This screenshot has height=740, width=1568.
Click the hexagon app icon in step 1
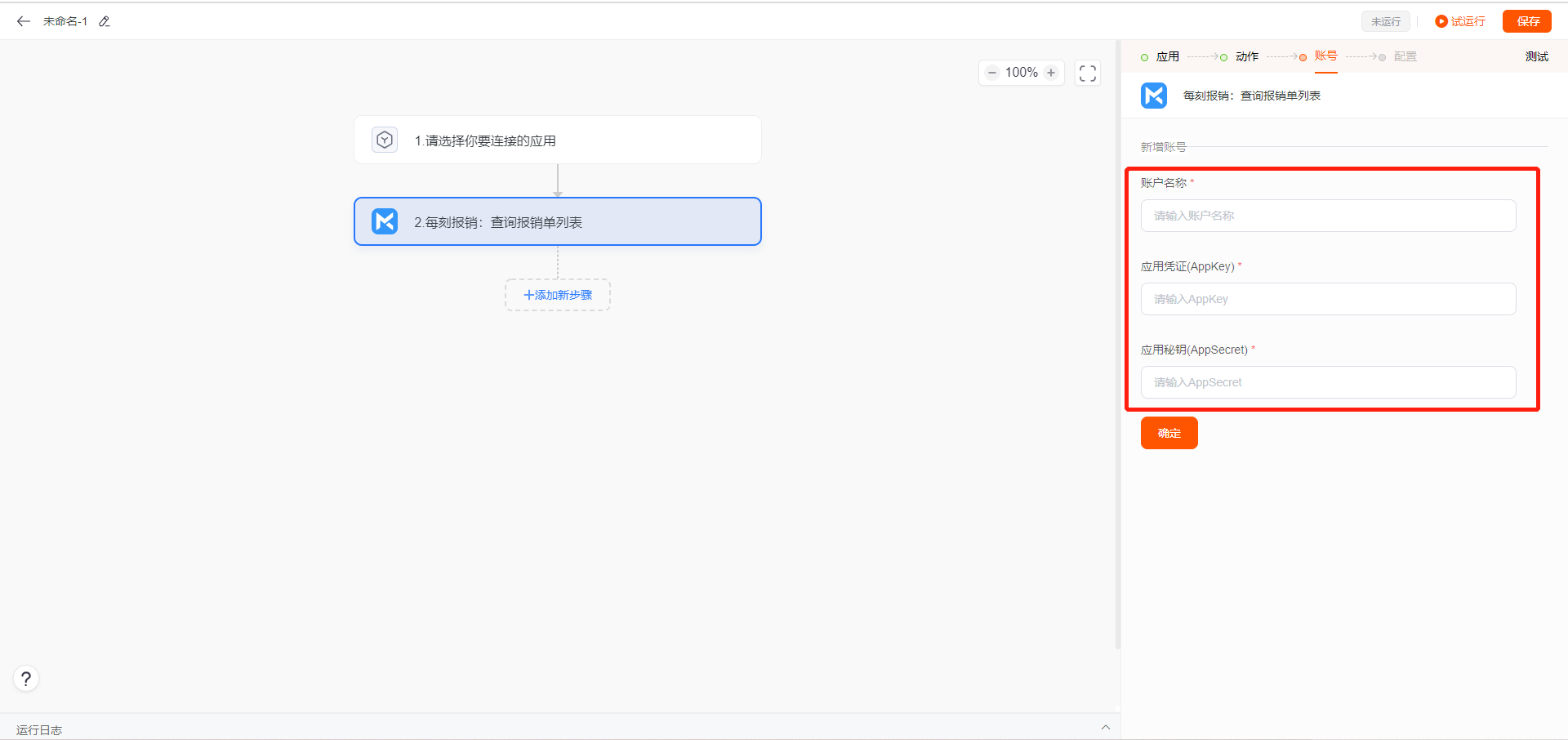(385, 140)
